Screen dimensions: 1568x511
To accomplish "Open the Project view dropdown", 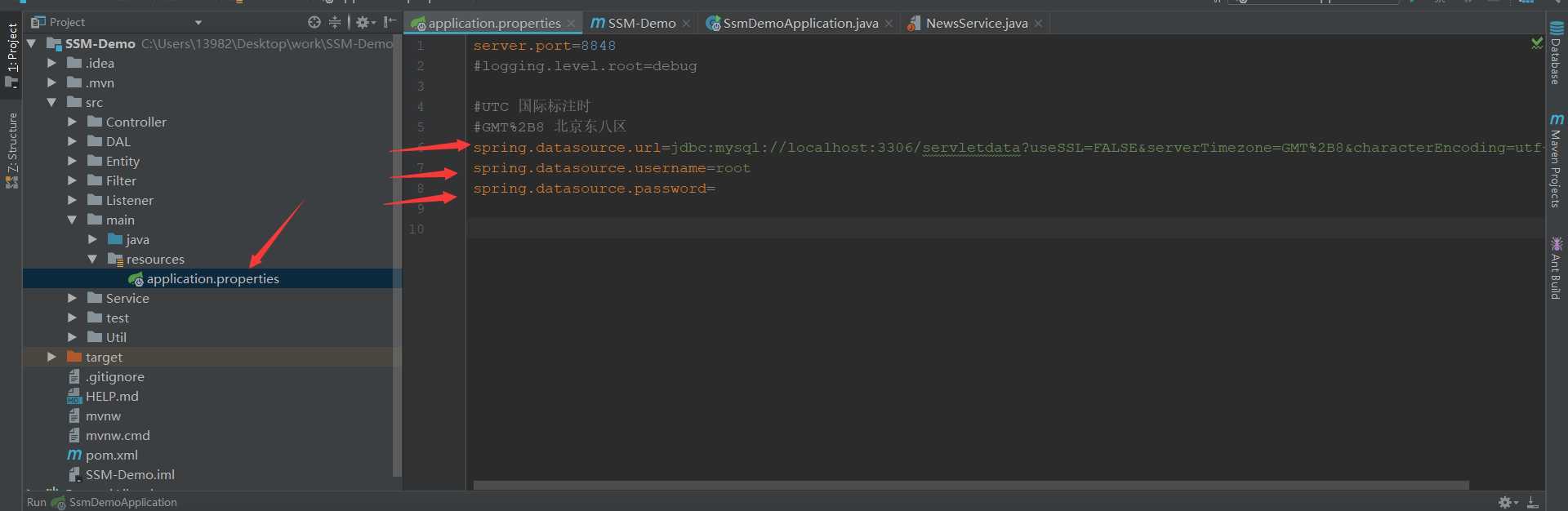I will 198,22.
